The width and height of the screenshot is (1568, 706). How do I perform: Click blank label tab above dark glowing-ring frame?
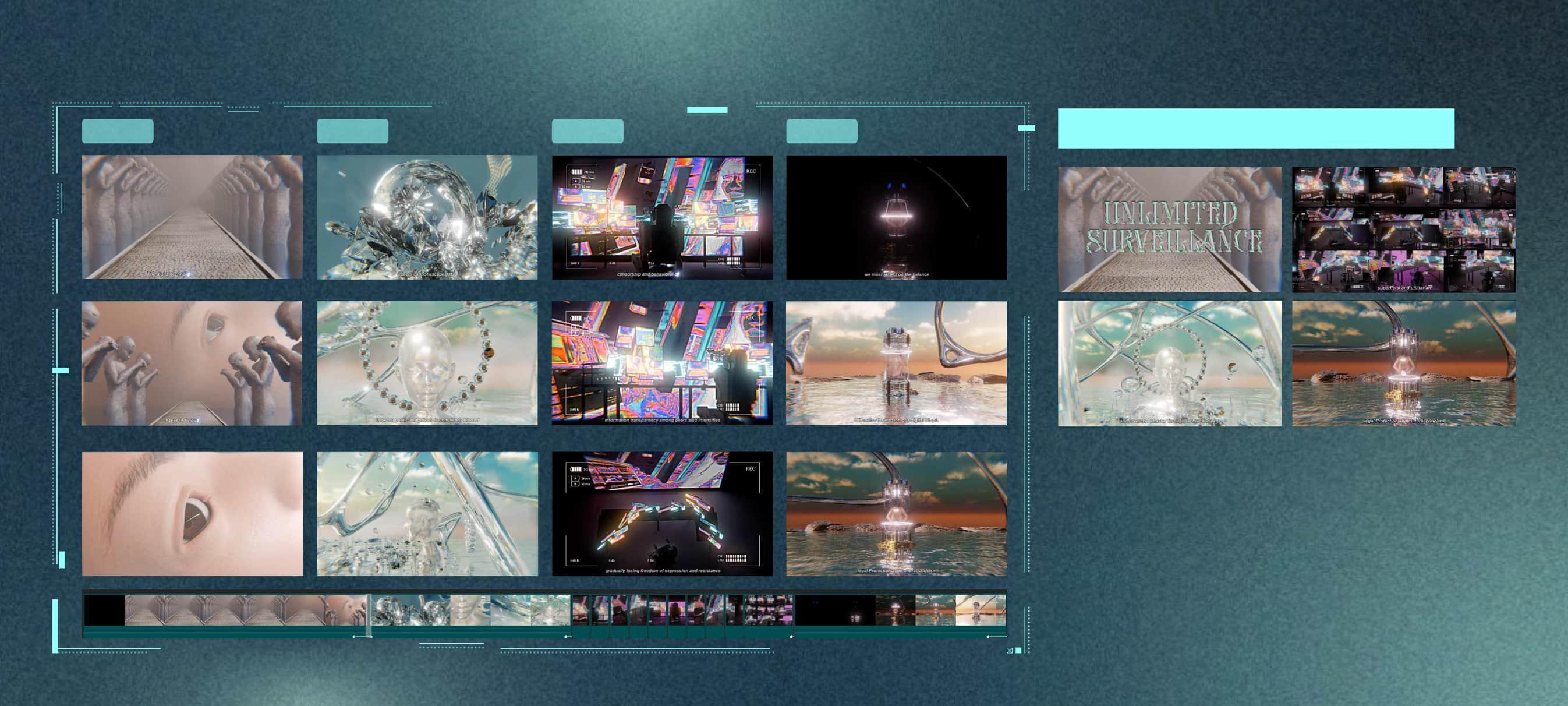tap(822, 131)
